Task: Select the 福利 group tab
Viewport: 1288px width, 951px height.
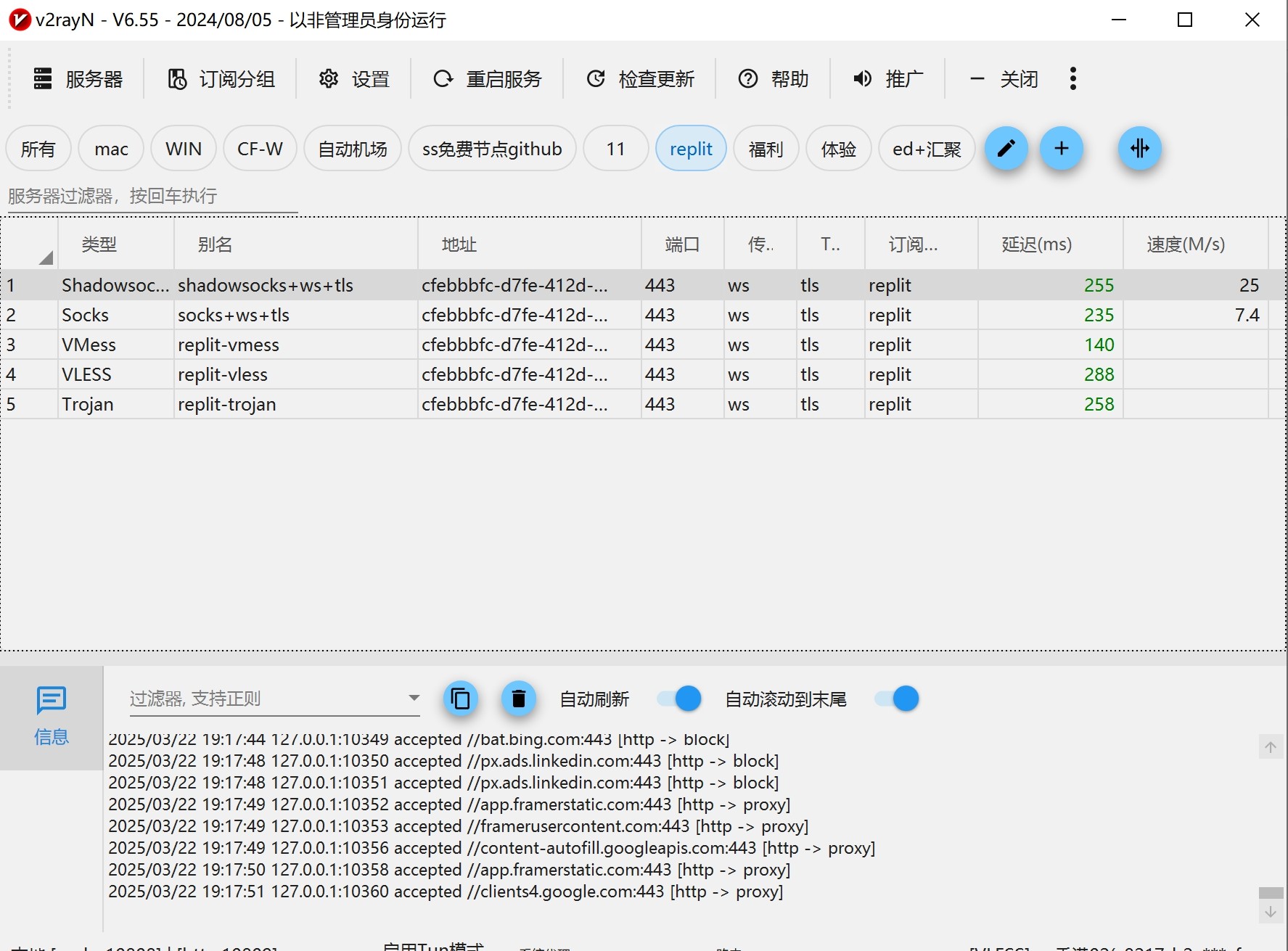Action: click(x=766, y=149)
